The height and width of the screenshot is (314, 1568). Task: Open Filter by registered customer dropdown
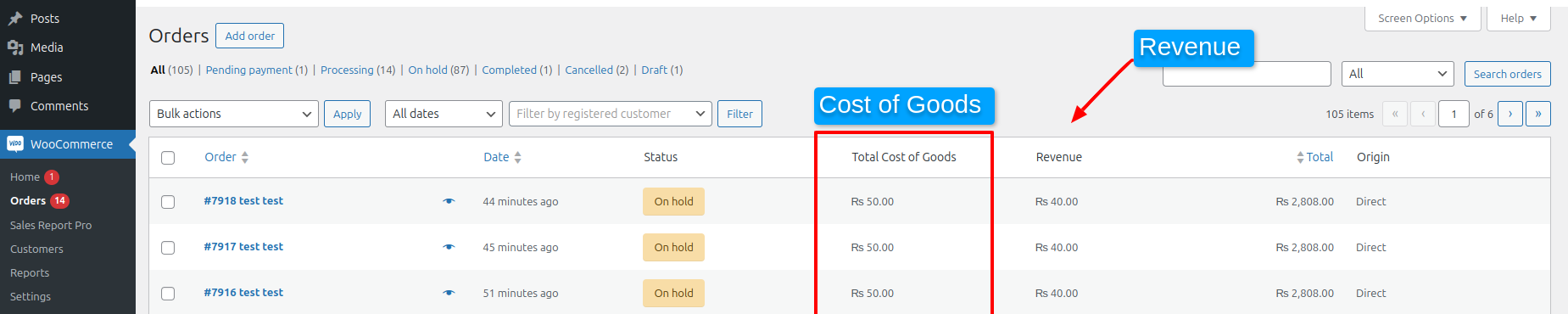click(611, 114)
